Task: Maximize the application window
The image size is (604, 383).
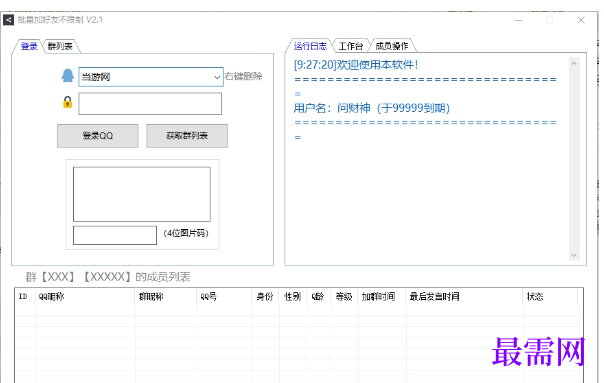Action: pyautogui.click(x=550, y=20)
